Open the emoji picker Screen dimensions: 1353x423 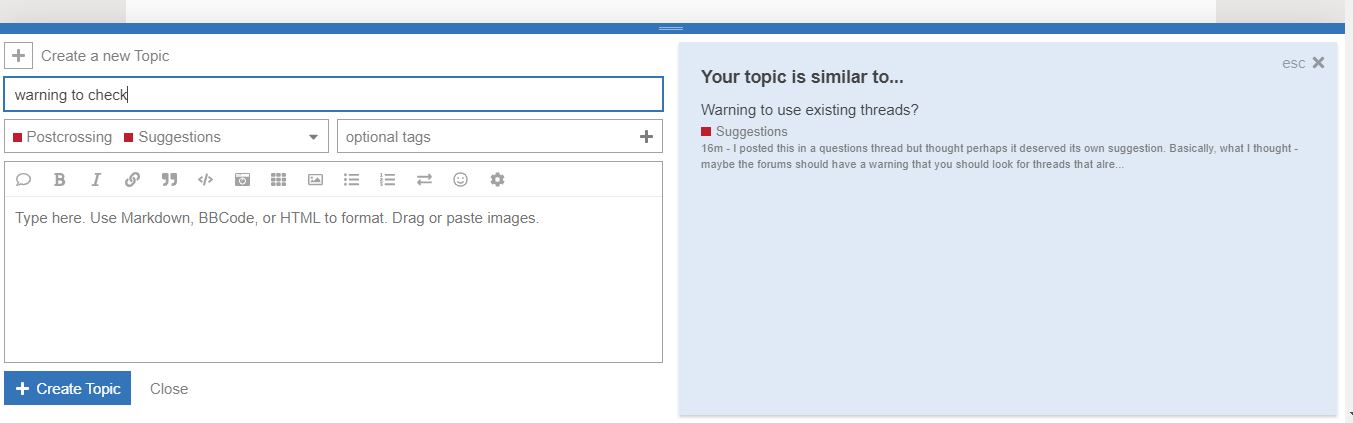[461, 180]
